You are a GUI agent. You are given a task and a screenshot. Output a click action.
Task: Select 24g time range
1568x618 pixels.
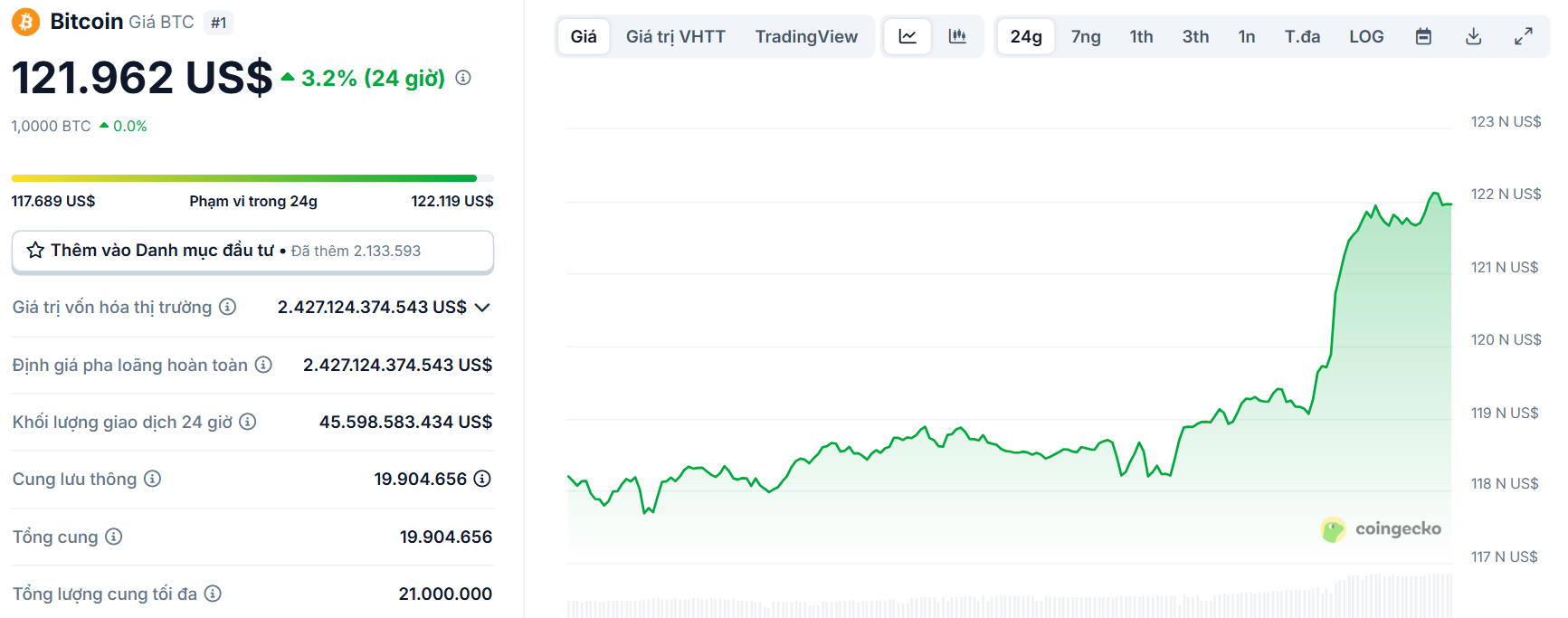coord(1026,36)
